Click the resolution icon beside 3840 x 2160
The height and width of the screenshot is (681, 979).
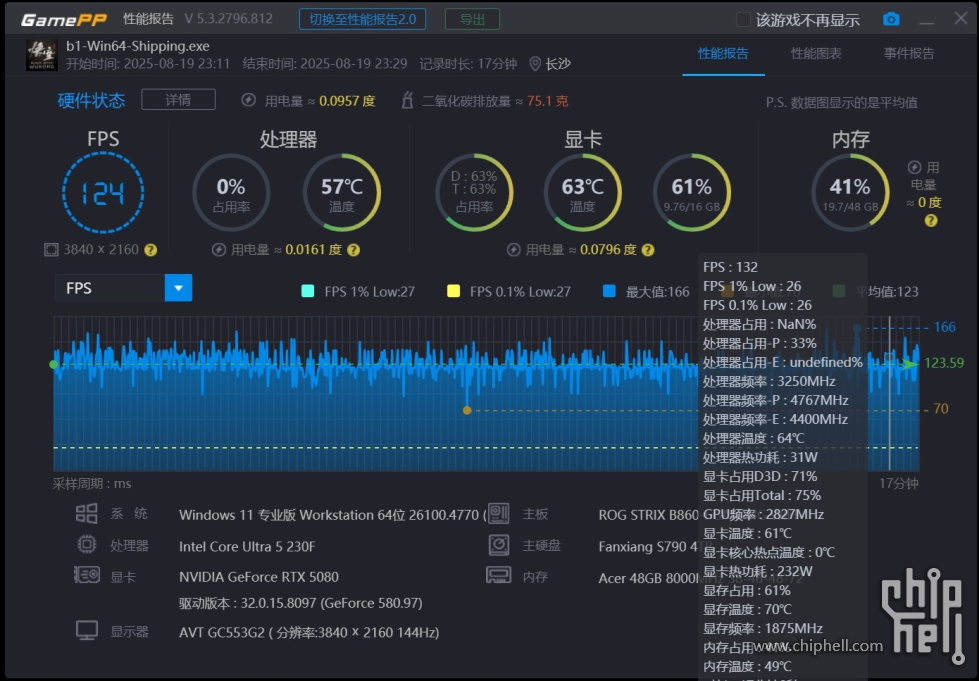(x=51, y=250)
